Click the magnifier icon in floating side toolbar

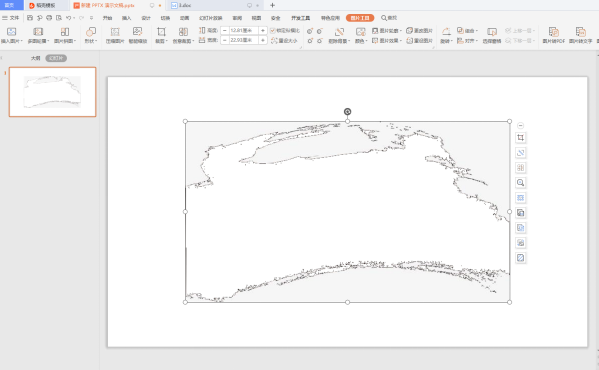point(520,183)
